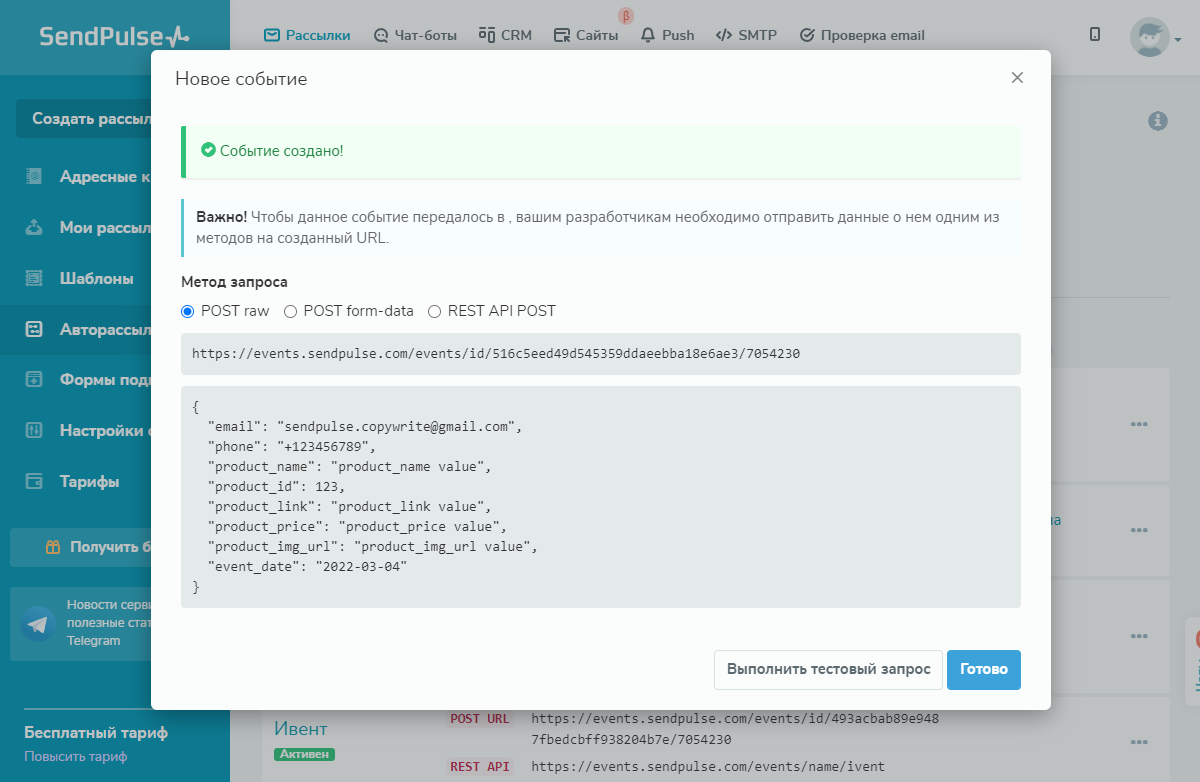Click the Проверка email checkmark icon
The width and height of the screenshot is (1200, 782).
pos(807,35)
